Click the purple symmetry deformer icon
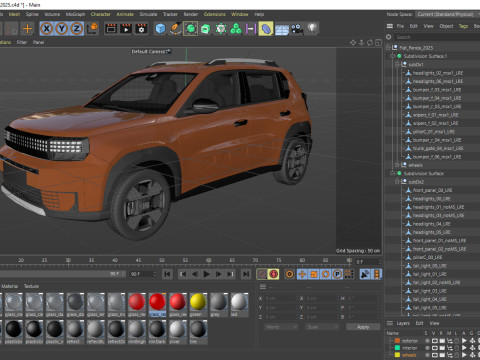 pyautogui.click(x=250, y=29)
